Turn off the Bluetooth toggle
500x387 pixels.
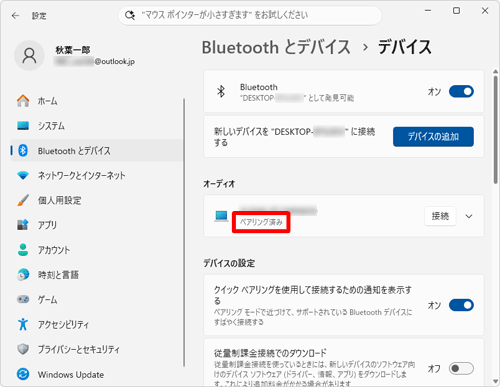click(461, 91)
